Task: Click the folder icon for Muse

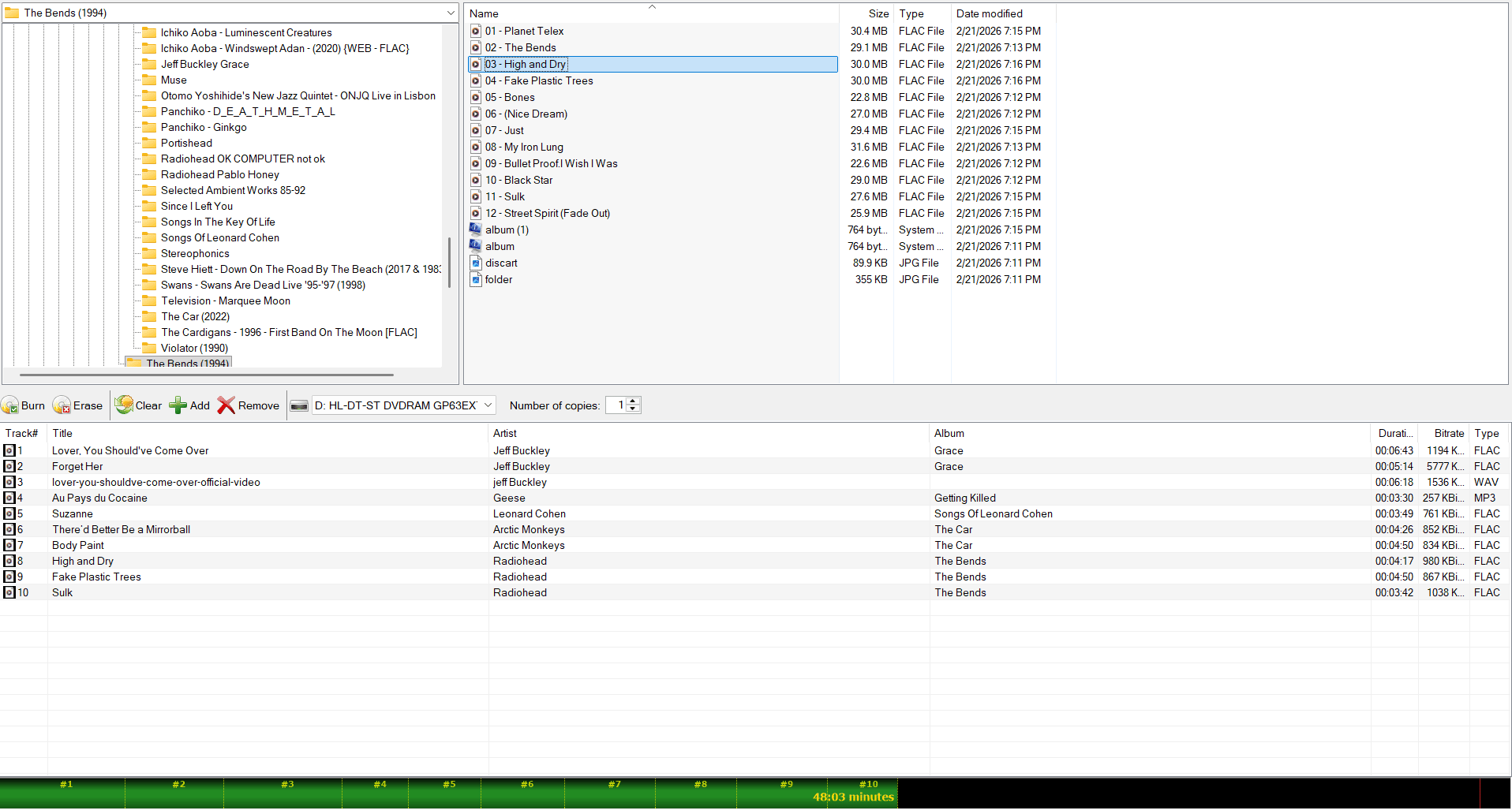Action: [149, 80]
